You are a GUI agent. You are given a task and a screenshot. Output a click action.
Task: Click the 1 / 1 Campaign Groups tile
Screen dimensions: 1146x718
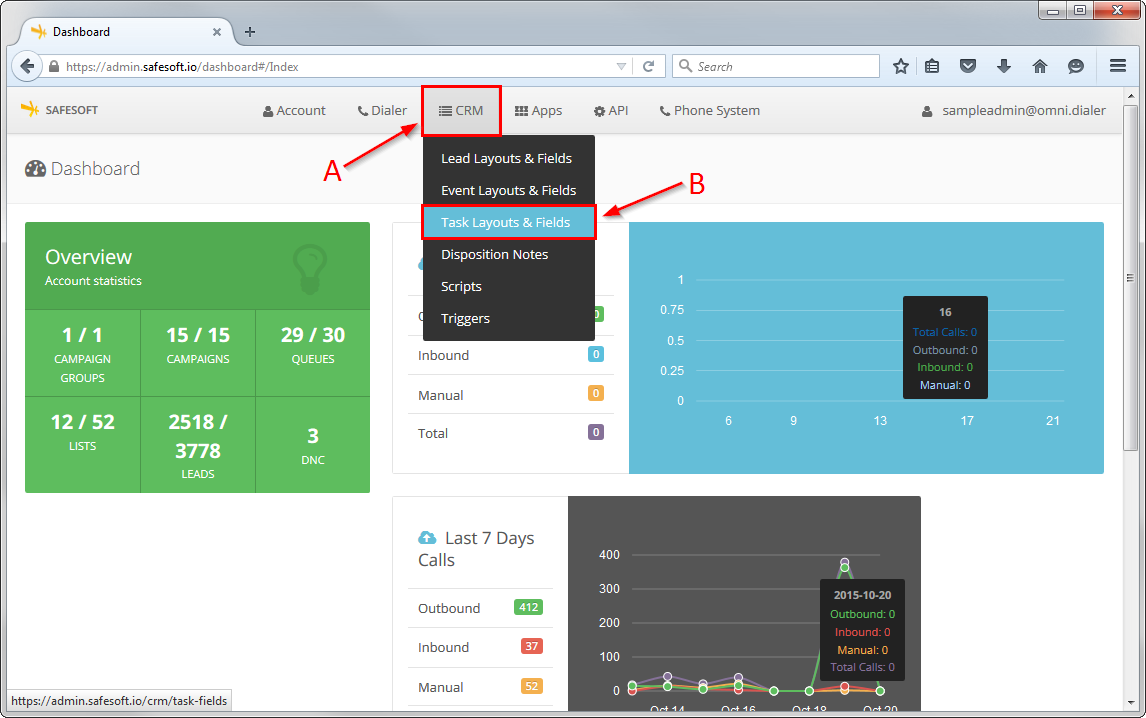(83, 354)
